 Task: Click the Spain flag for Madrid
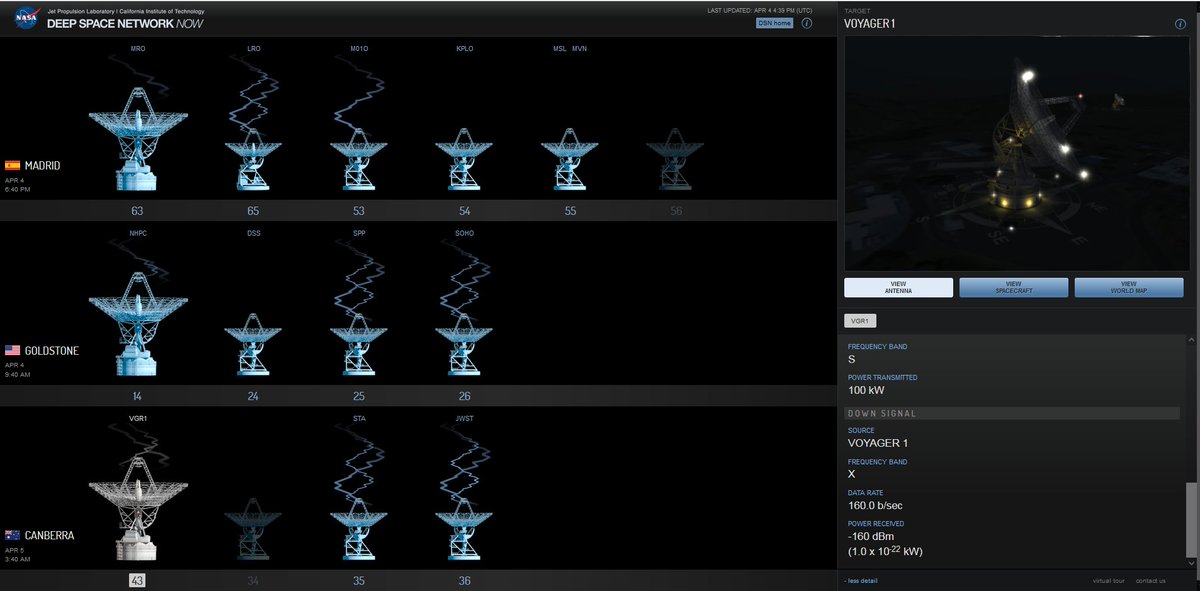point(13,165)
